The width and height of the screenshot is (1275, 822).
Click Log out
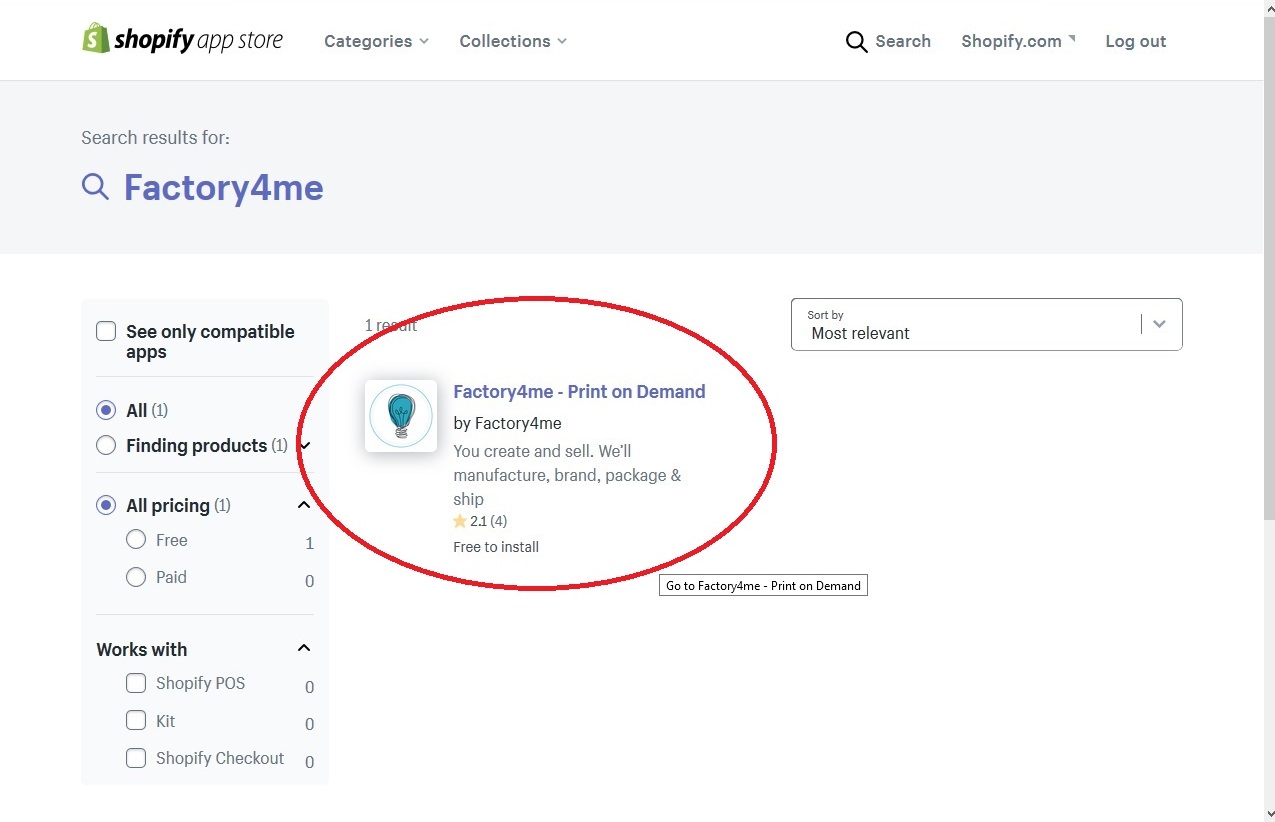pos(1136,41)
